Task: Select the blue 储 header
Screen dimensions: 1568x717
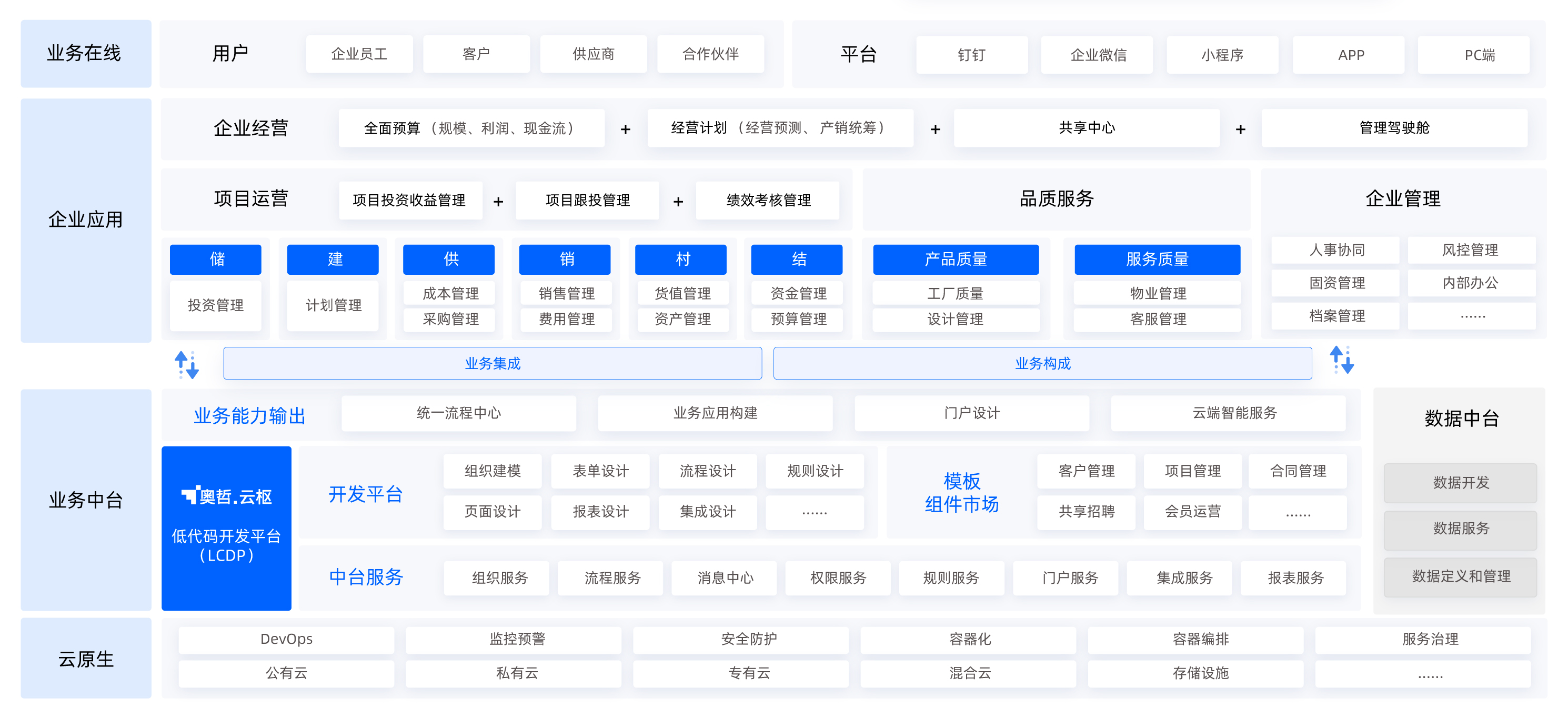Action: coord(216,260)
